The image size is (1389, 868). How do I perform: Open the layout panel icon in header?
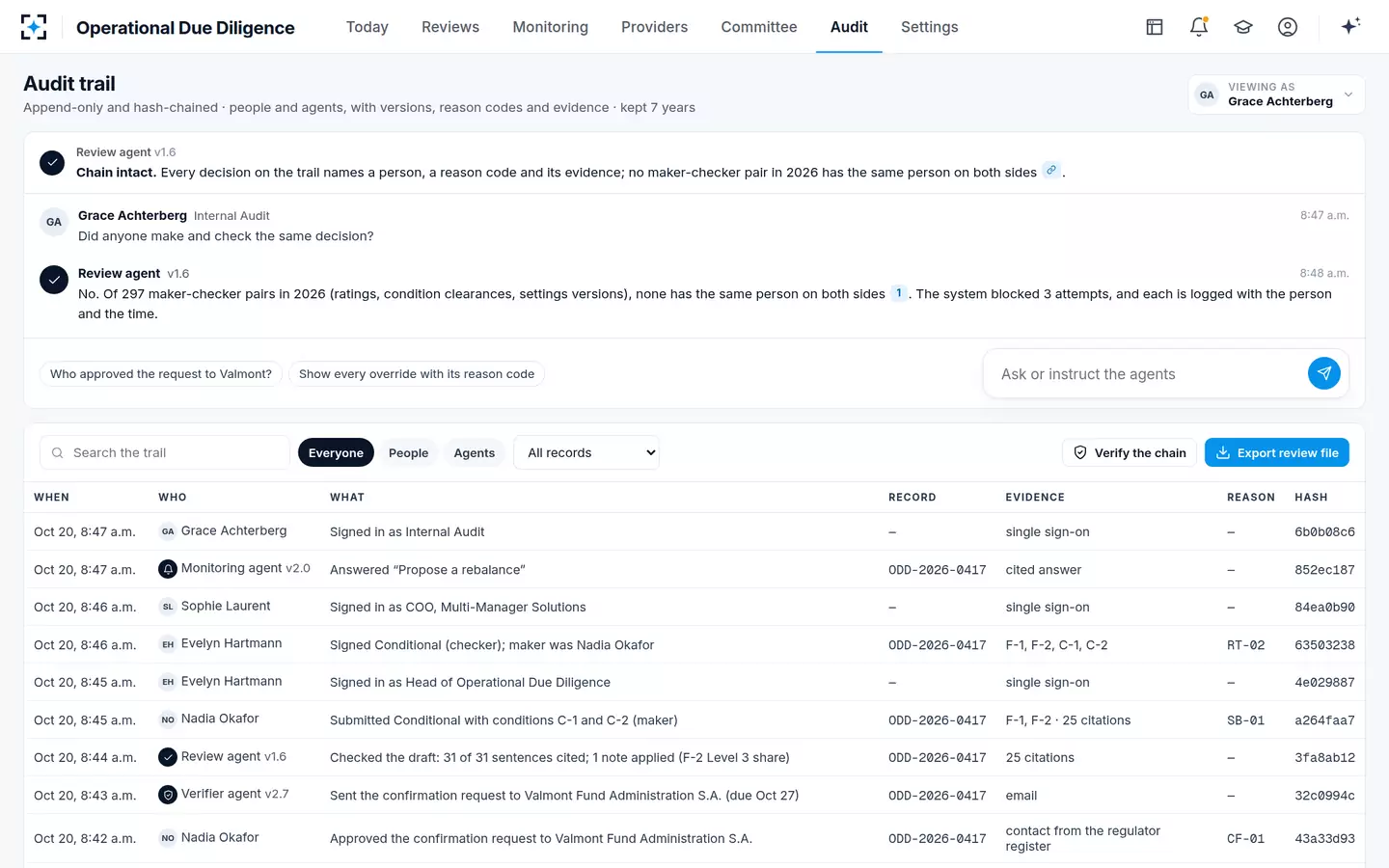1155,27
